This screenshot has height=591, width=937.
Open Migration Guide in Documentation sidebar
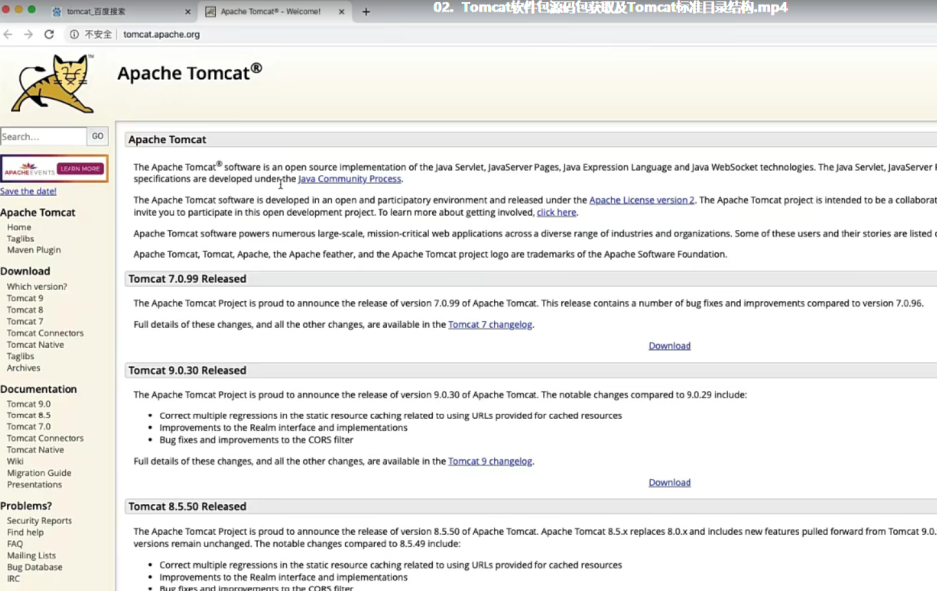tap(39, 473)
